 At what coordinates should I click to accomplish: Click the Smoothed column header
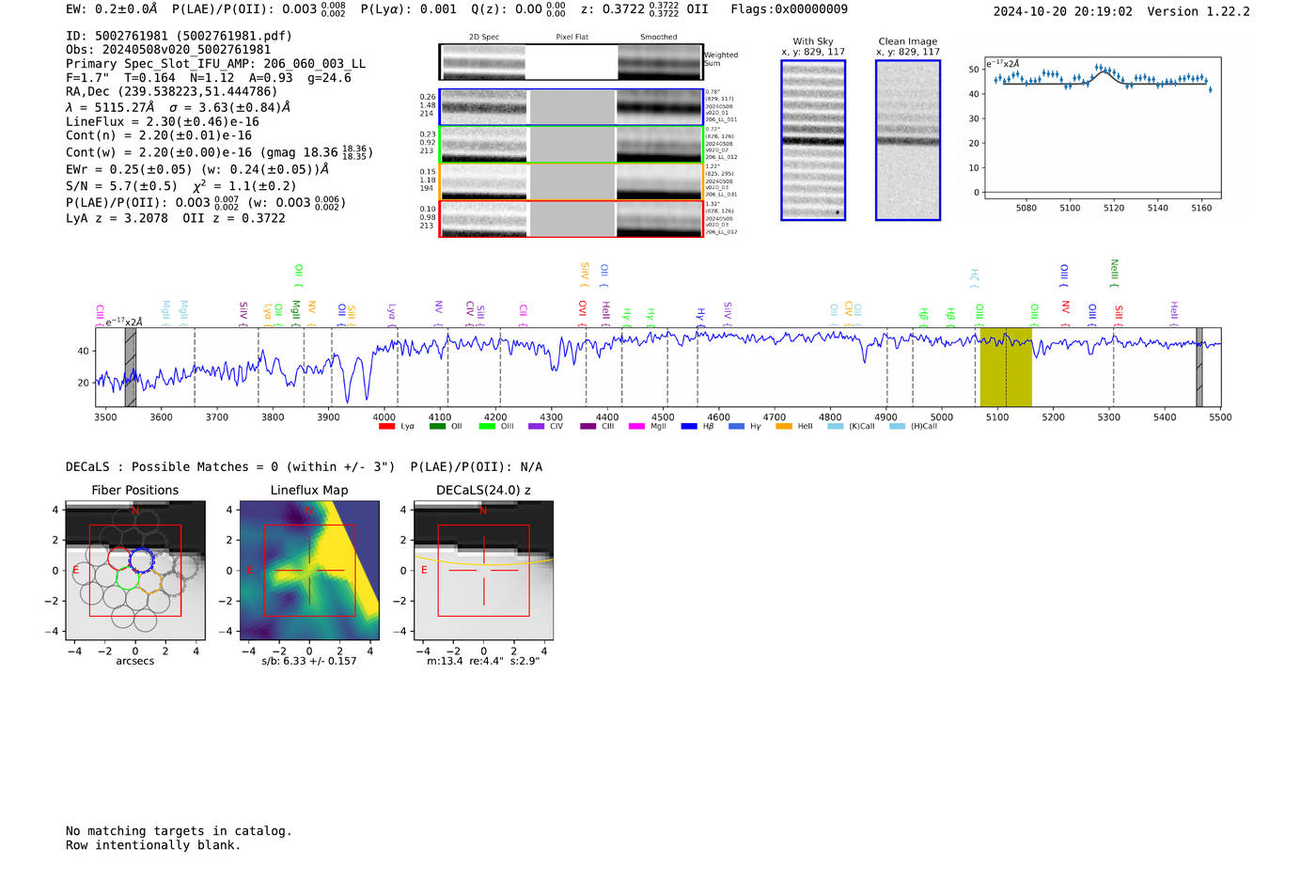[659, 38]
